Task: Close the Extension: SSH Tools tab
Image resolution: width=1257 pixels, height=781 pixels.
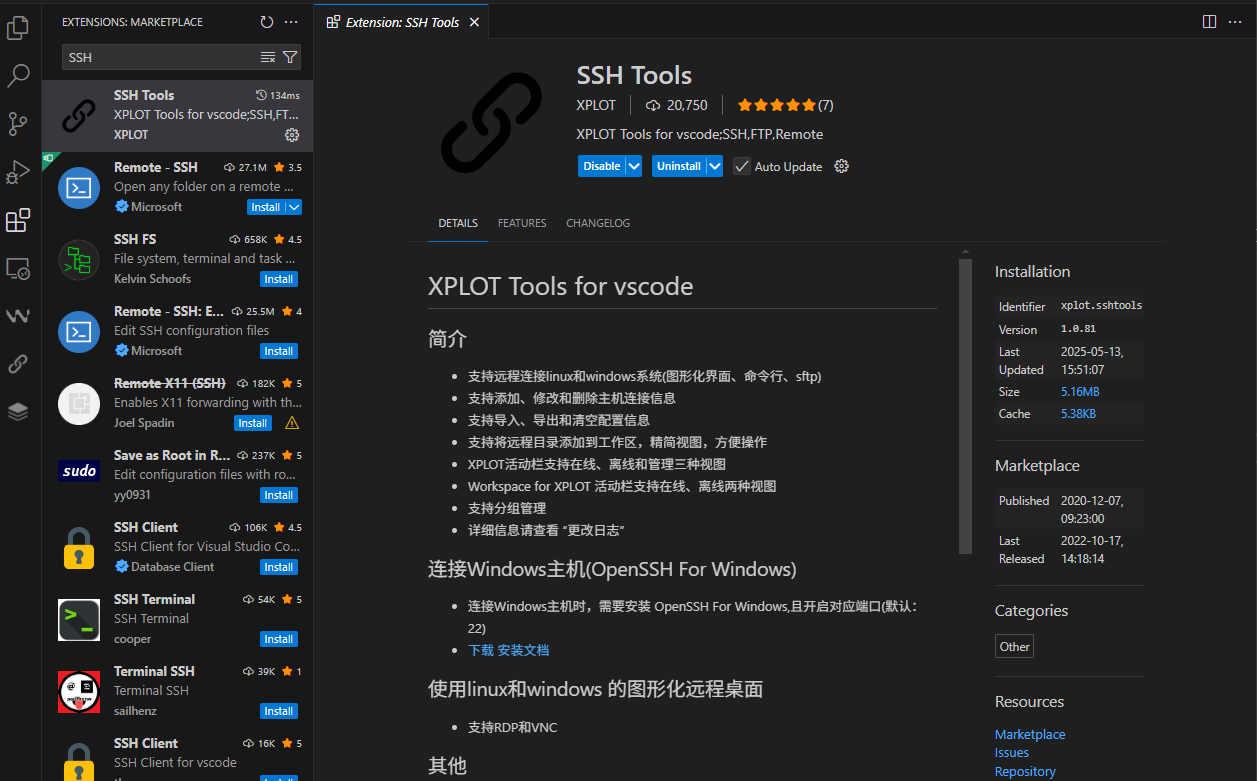Action: coord(474,22)
